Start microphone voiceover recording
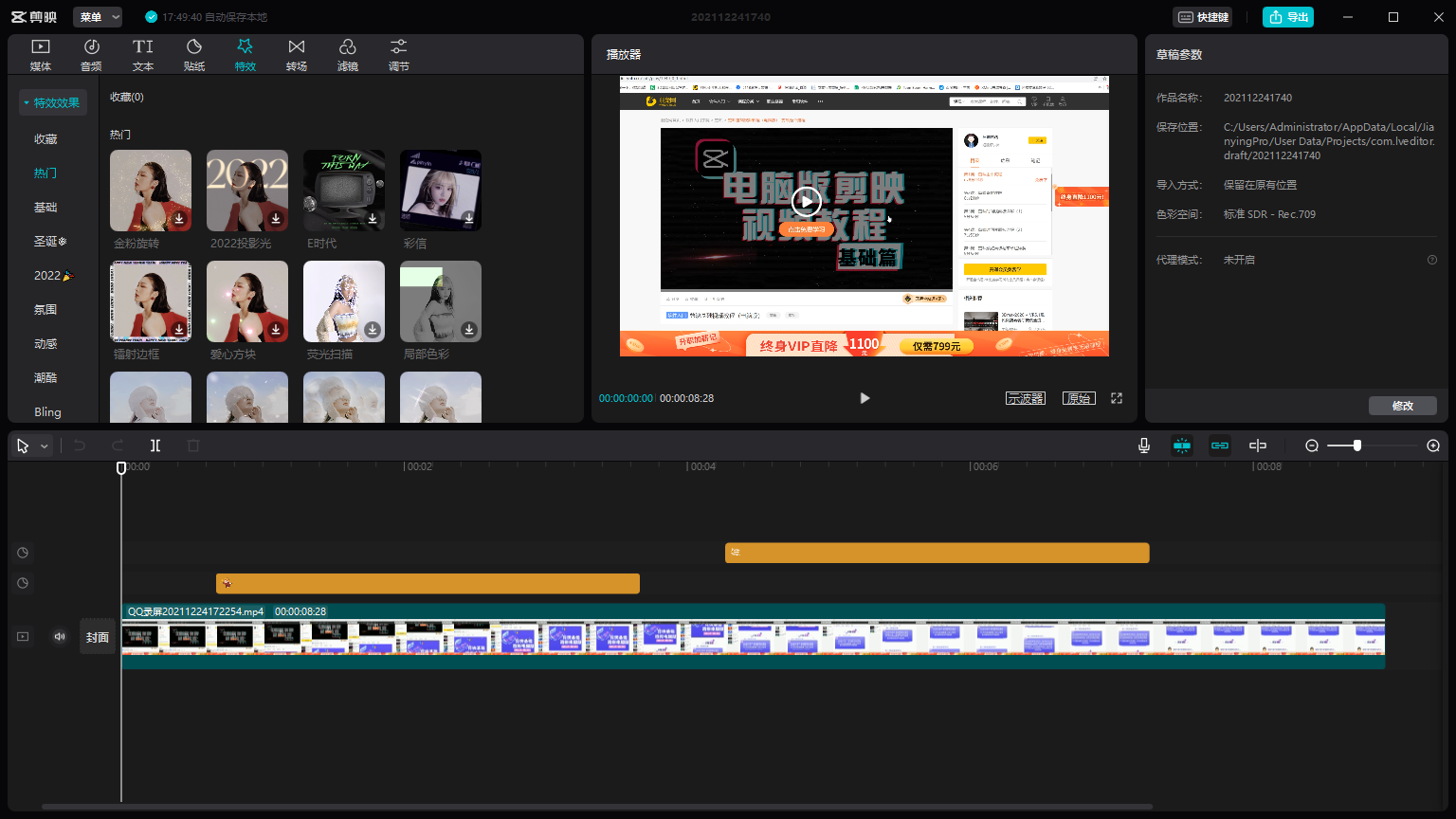Screen dimensions: 1456x819 coord(1144,446)
